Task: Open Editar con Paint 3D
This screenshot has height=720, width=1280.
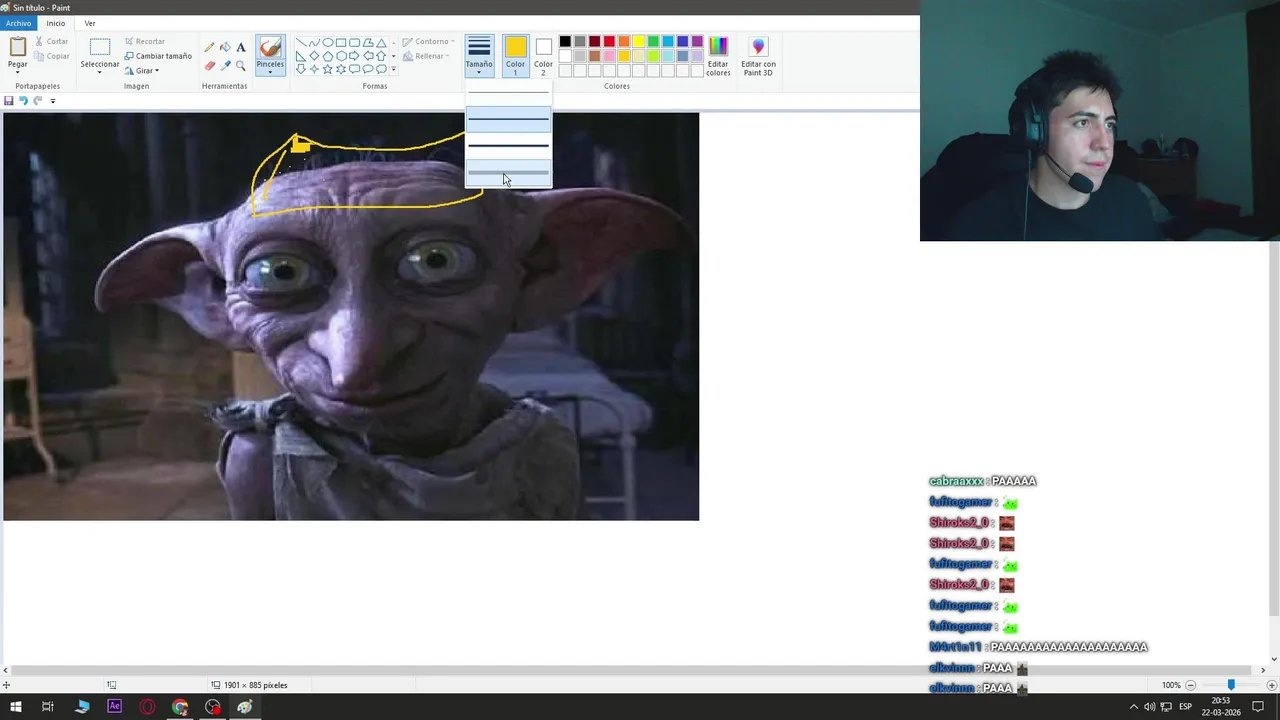Action: click(x=758, y=56)
